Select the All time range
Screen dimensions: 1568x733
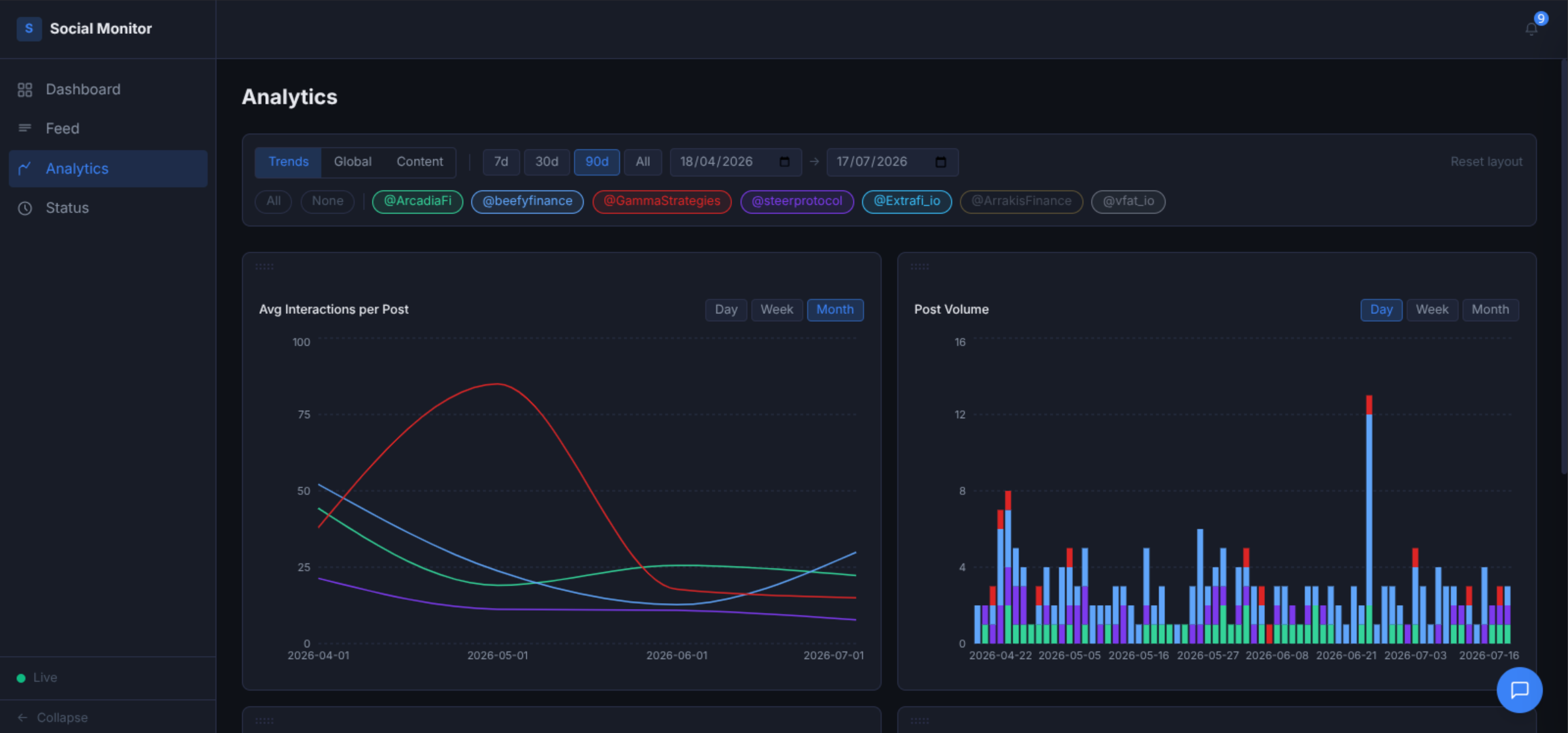click(643, 162)
